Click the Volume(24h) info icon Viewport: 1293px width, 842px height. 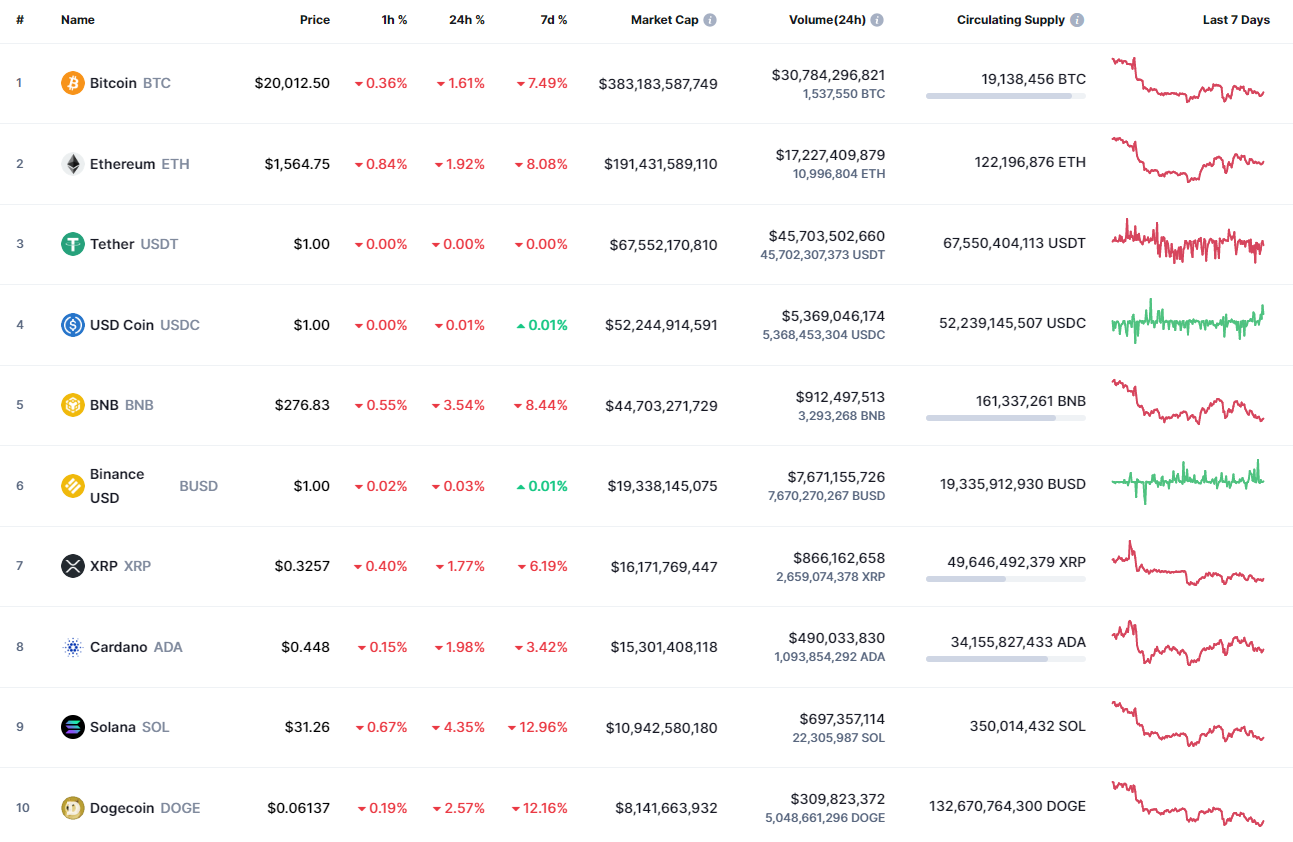coord(877,18)
